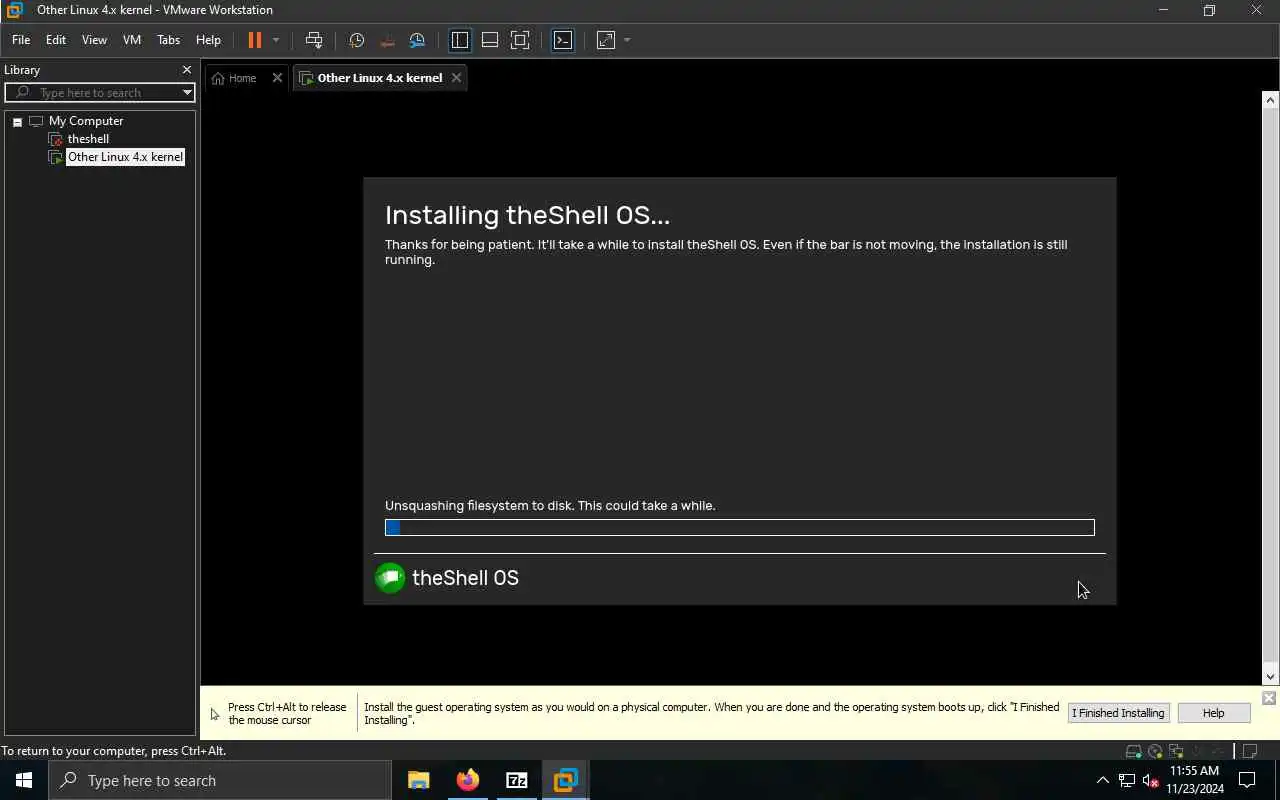Close the Home tab

point(277,78)
